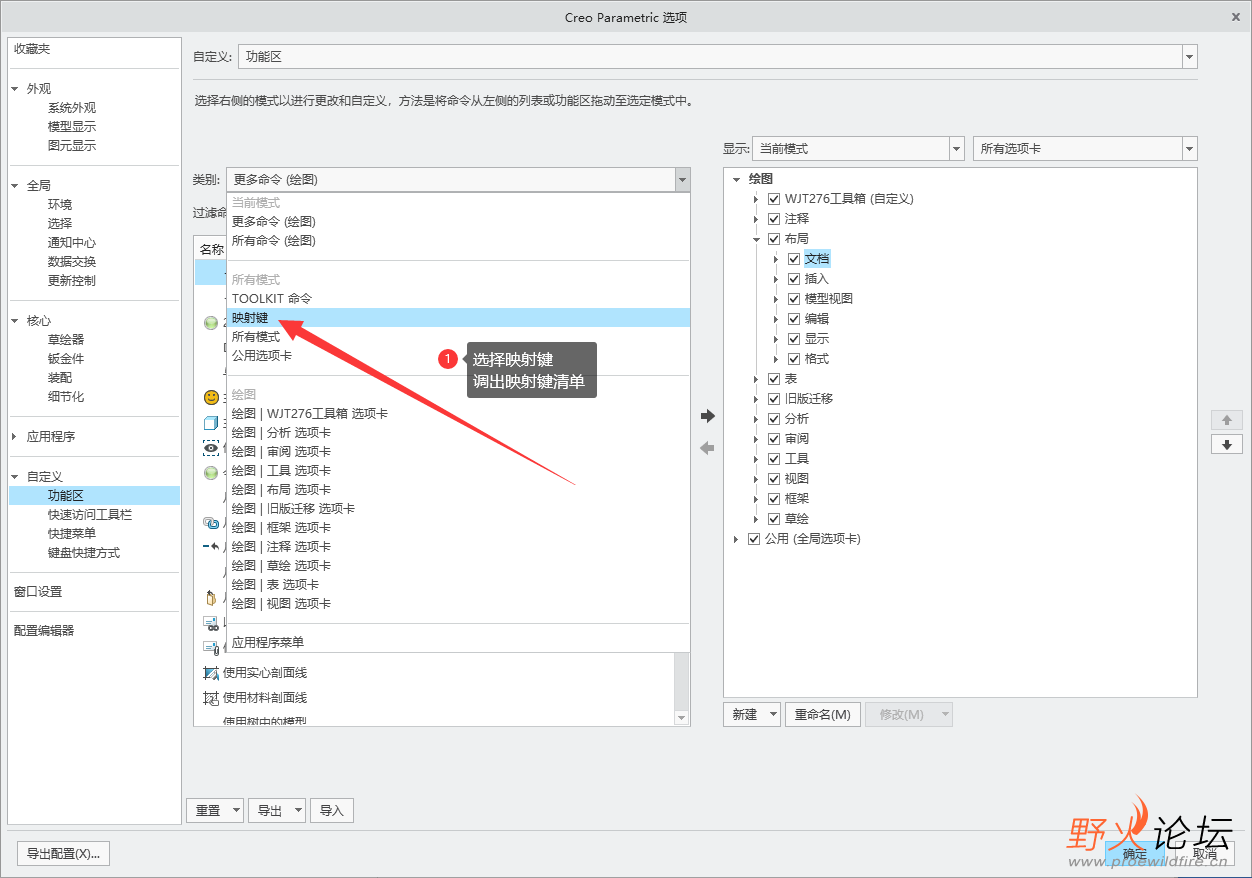
Task: Uncheck the 注释 tab checkbox
Action: pyautogui.click(x=774, y=219)
